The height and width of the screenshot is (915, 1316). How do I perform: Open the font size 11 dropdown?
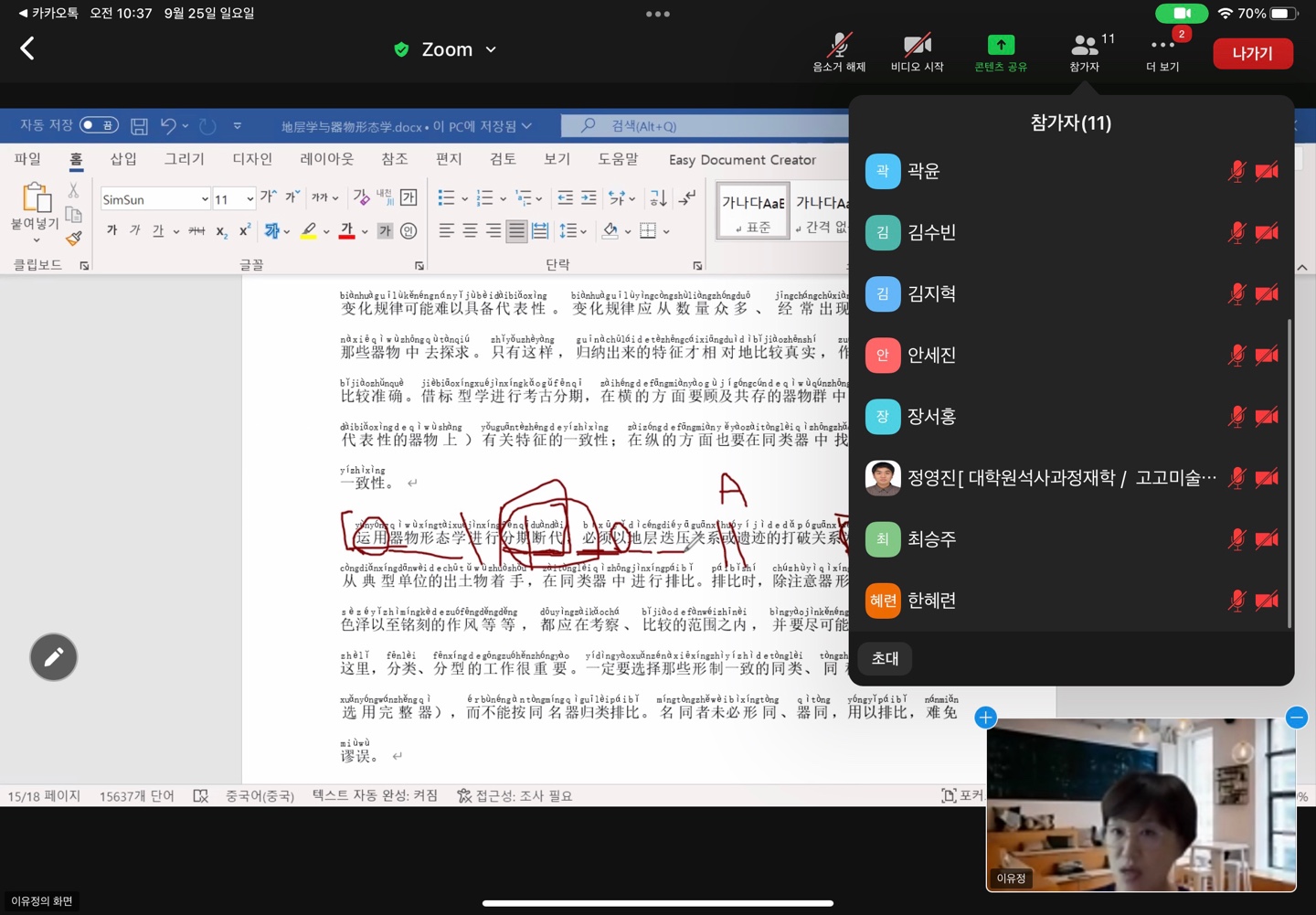coord(233,199)
